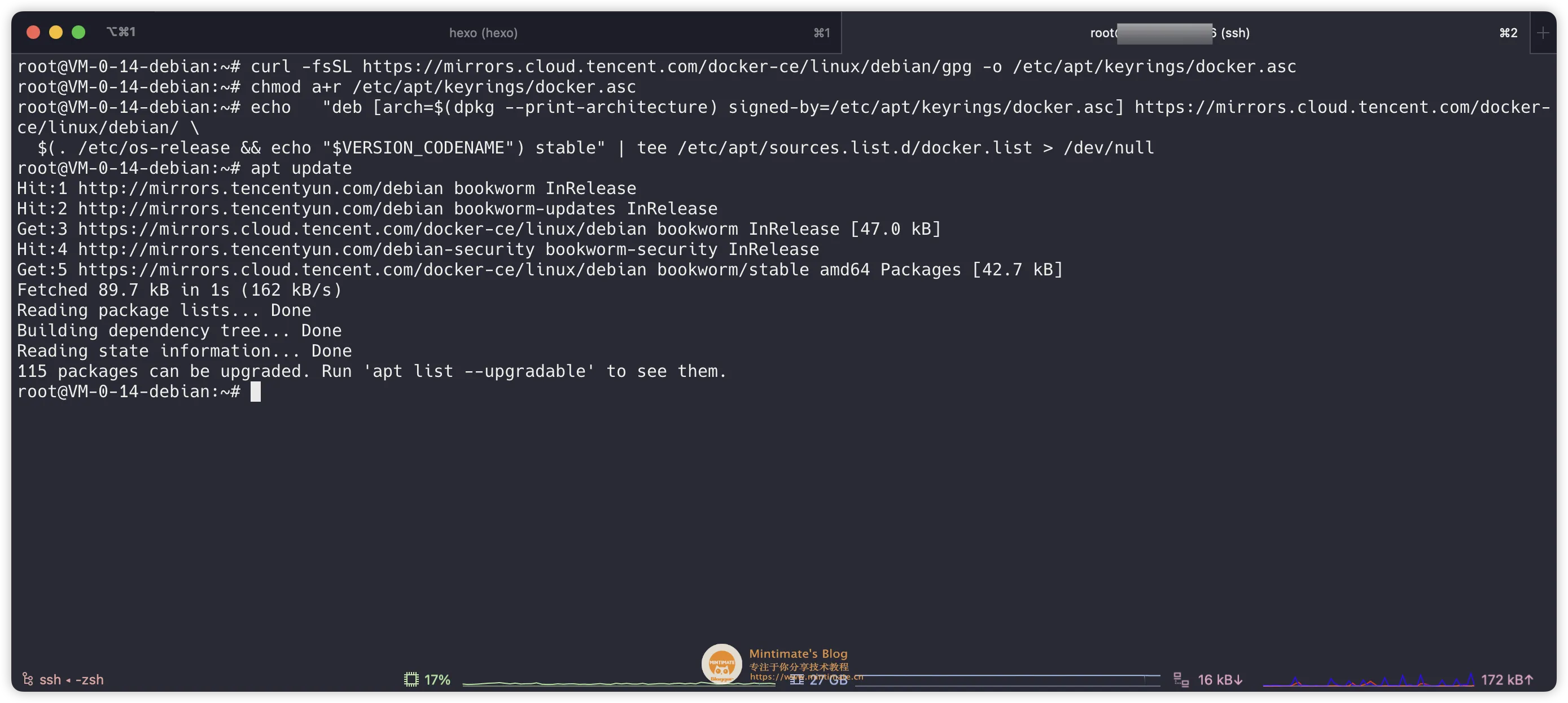The width and height of the screenshot is (1568, 703).
Task: Click the "Hit:1" bookworm InRelease line
Action: 326,188
